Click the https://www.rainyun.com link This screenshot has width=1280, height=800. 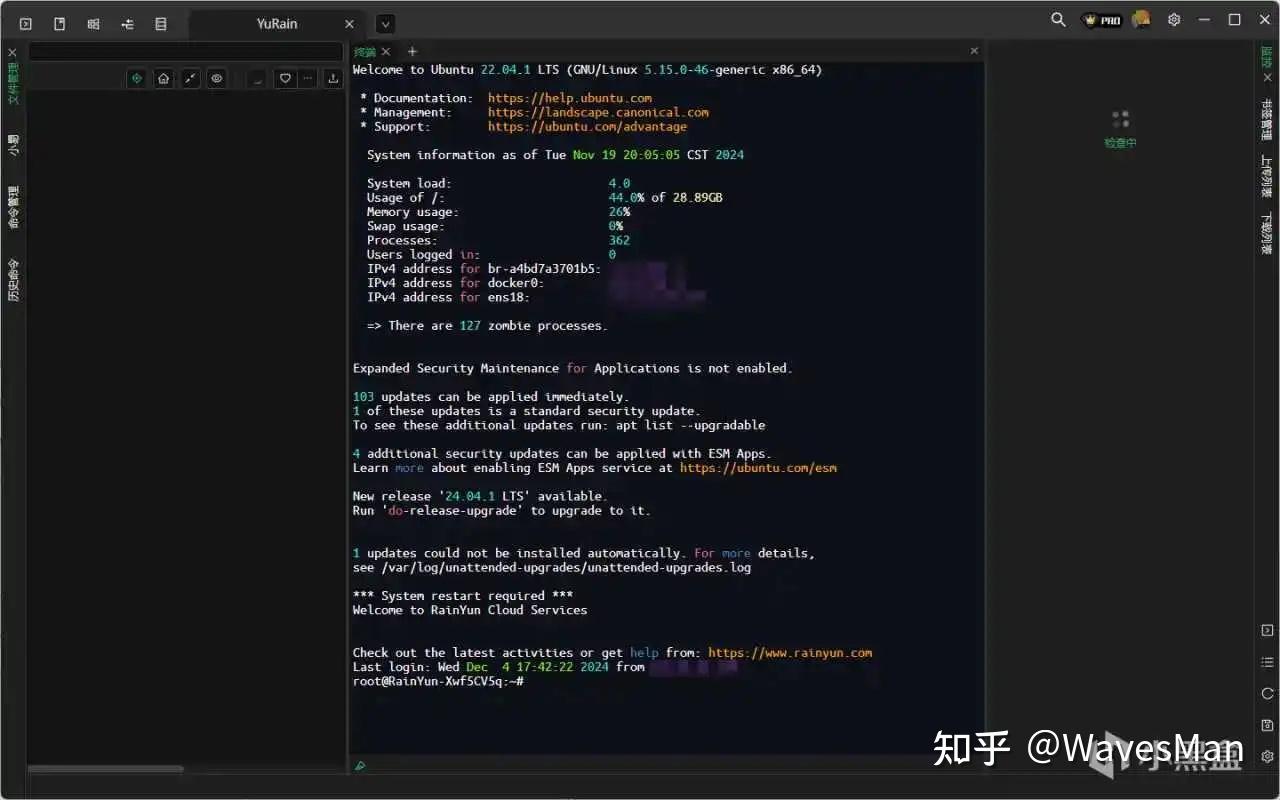point(790,653)
